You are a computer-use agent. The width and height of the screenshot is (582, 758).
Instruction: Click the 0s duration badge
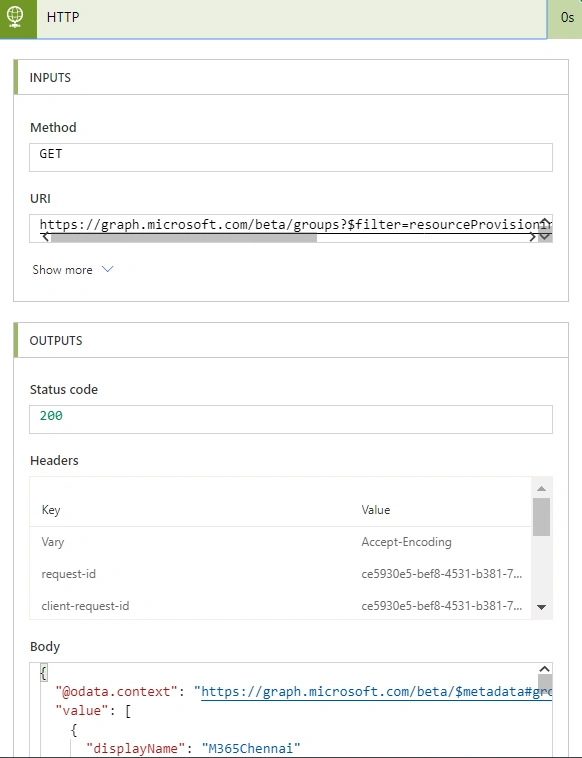(567, 18)
